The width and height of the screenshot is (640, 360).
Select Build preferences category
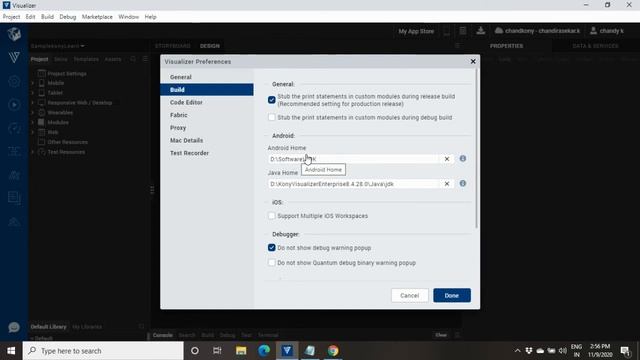(x=207, y=89)
